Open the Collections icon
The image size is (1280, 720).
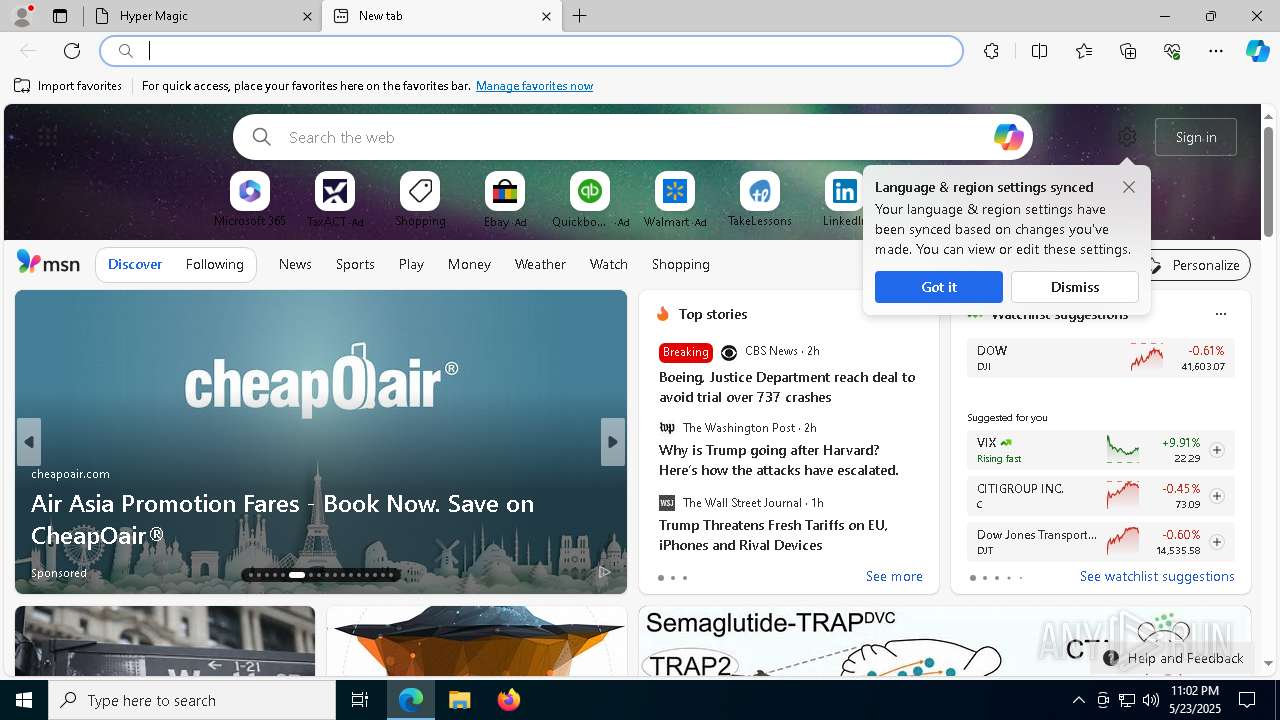click(1128, 51)
